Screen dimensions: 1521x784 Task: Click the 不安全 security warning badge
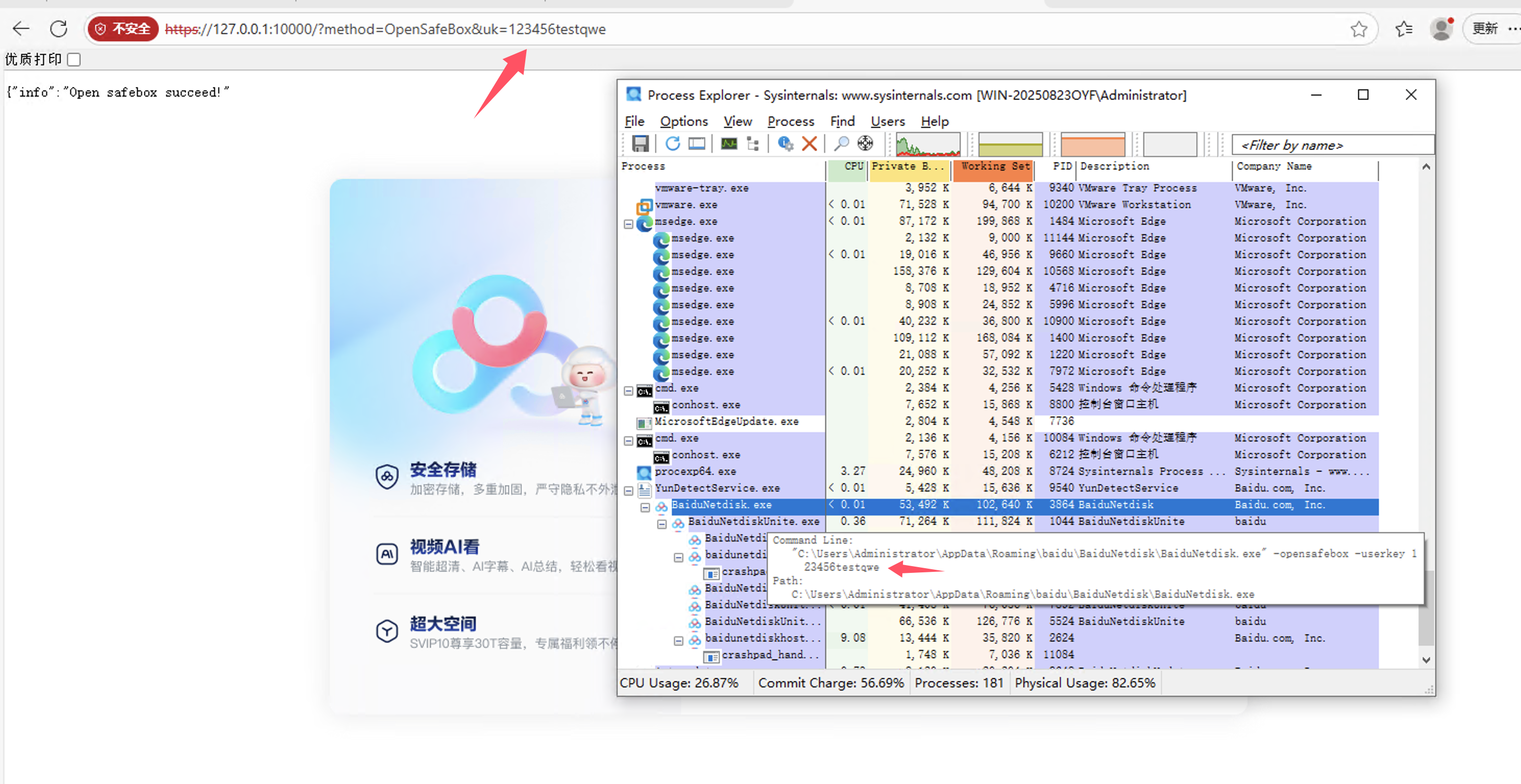click(x=124, y=29)
